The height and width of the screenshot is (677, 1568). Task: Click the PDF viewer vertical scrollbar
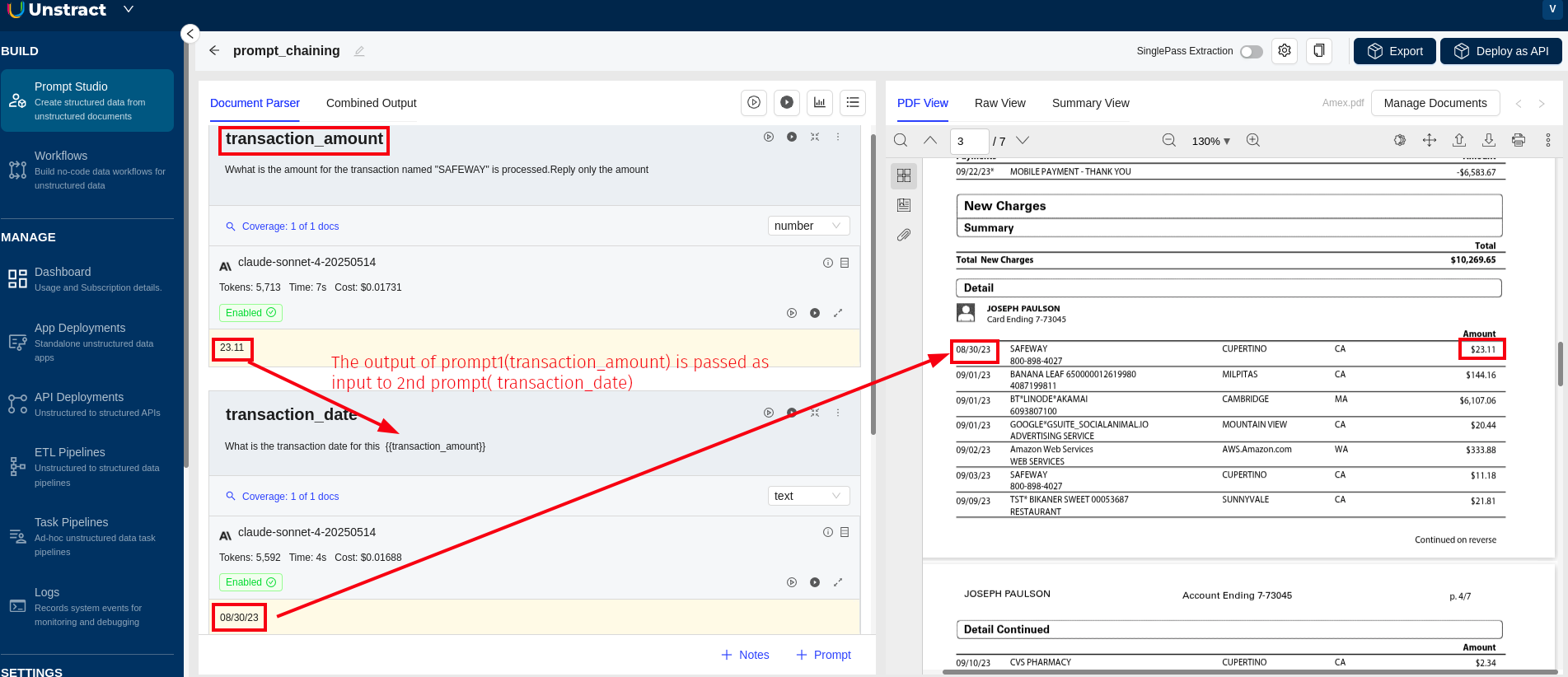pyautogui.click(x=1560, y=363)
